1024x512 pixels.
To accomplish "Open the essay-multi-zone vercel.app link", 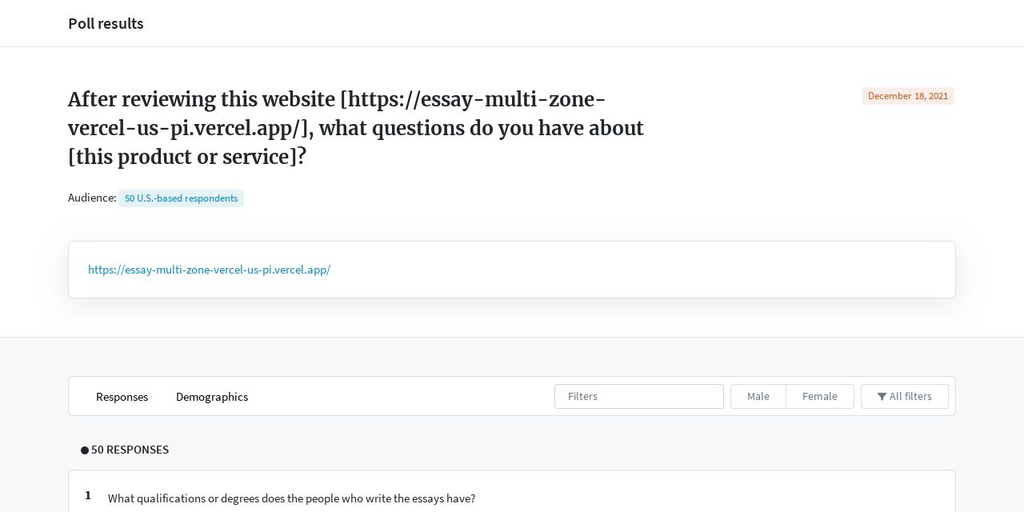I will point(210,270).
